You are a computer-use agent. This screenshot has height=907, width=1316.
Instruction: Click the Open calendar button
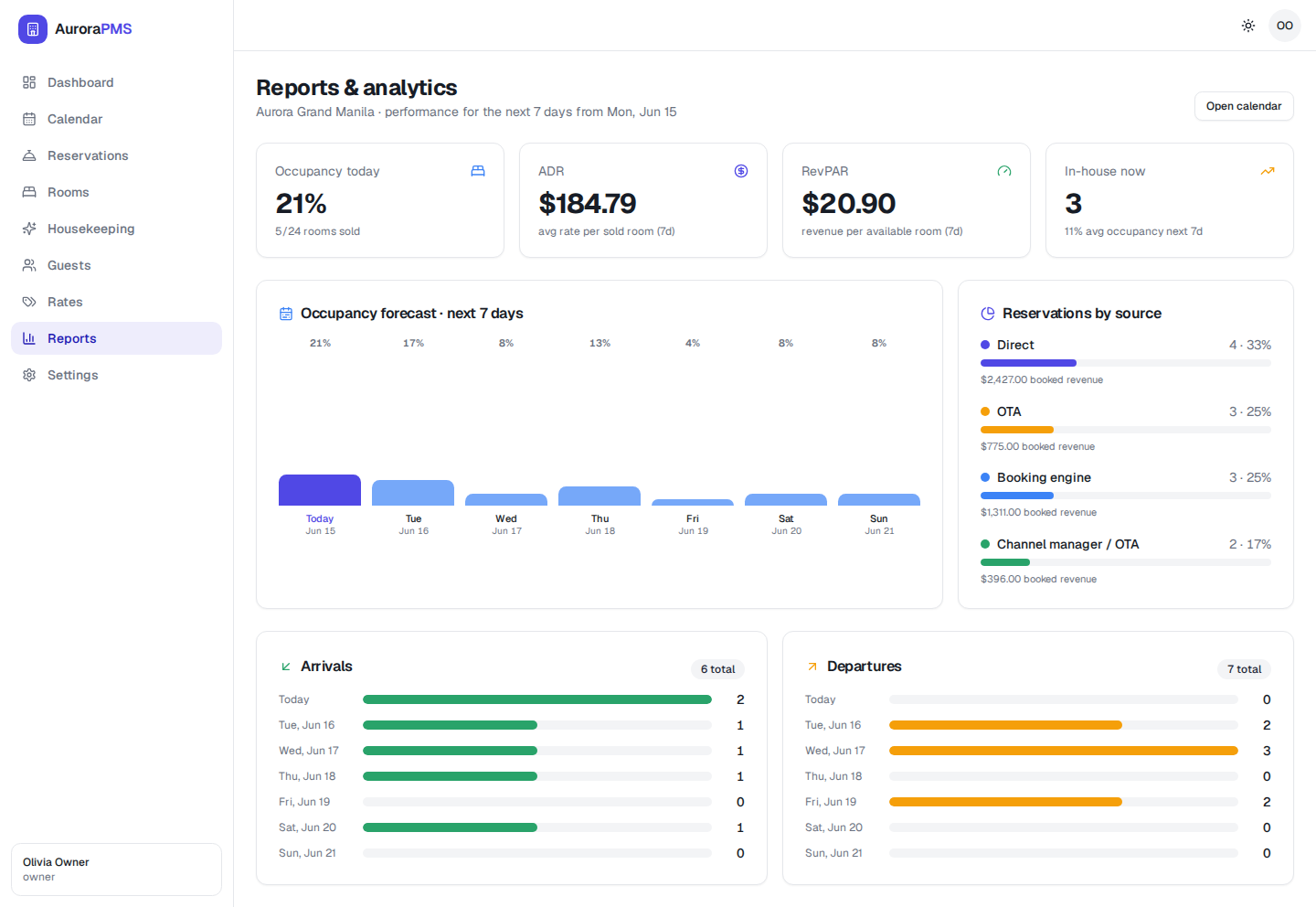pos(1244,106)
